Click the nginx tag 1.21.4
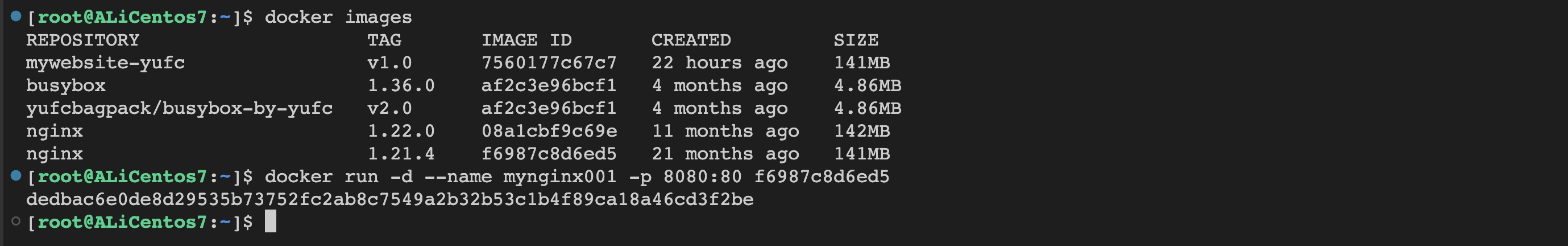This screenshot has height=246, width=1568. pyautogui.click(x=401, y=154)
